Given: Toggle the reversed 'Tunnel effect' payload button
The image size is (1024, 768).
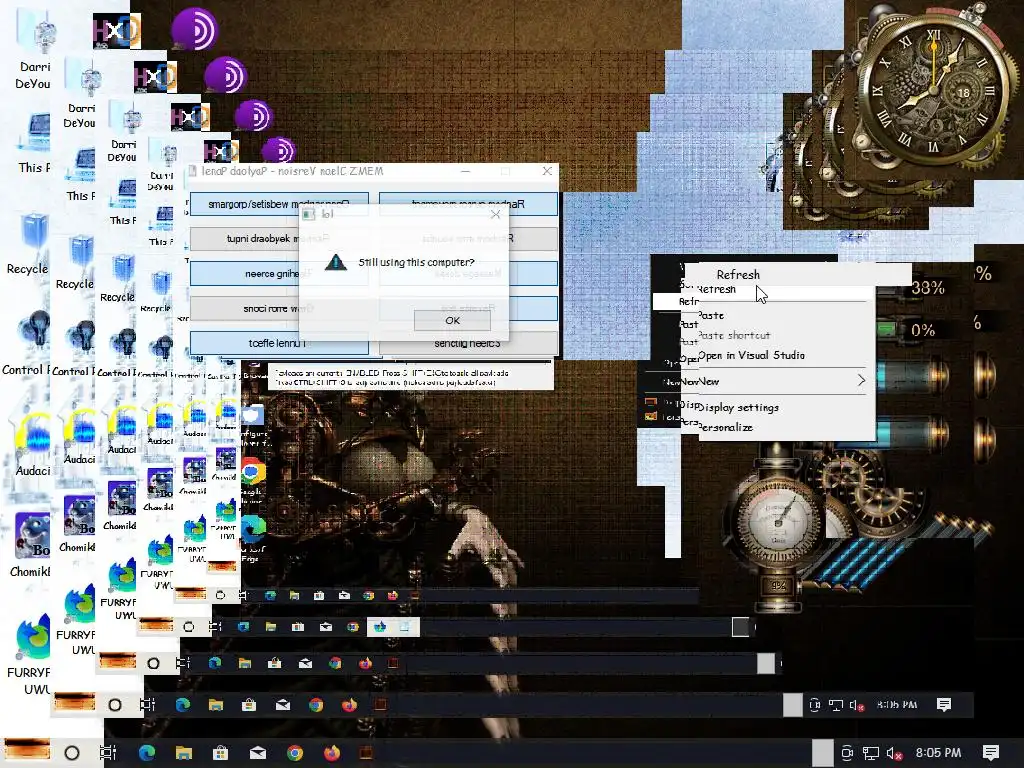Looking at the screenshot, I should pos(279,343).
